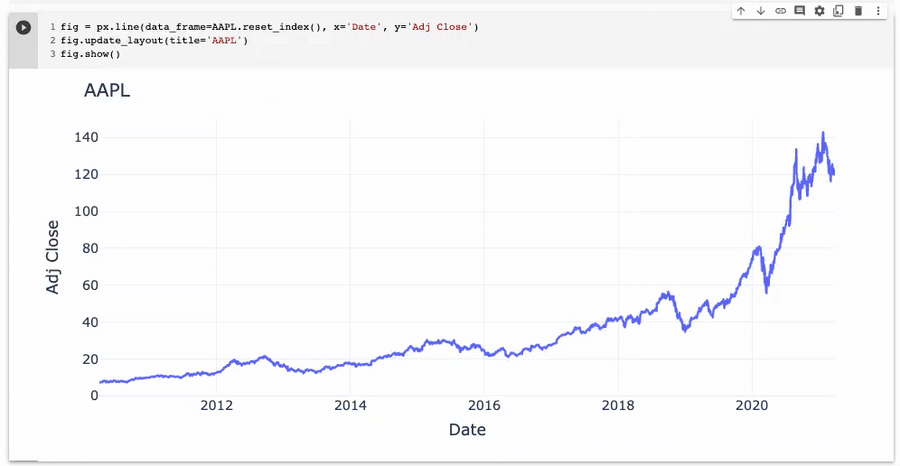Viewport: 900px width, 466px height.
Task: Click the 100 y-axis tick label
Action: (x=87, y=211)
